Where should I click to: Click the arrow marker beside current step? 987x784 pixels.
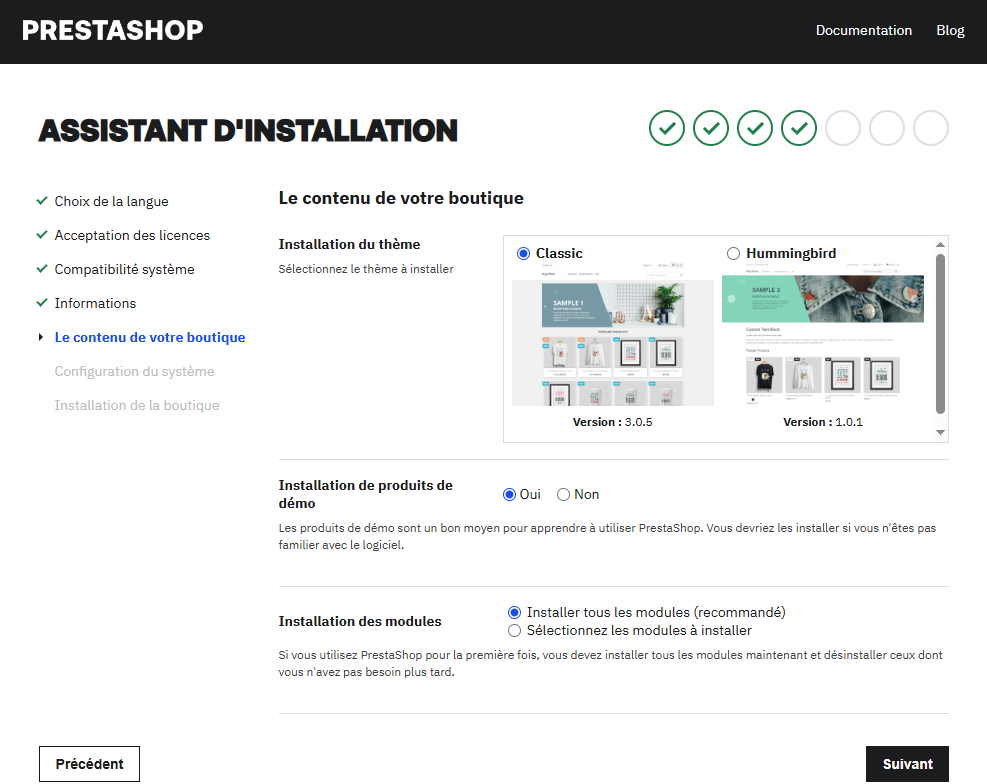click(x=41, y=338)
